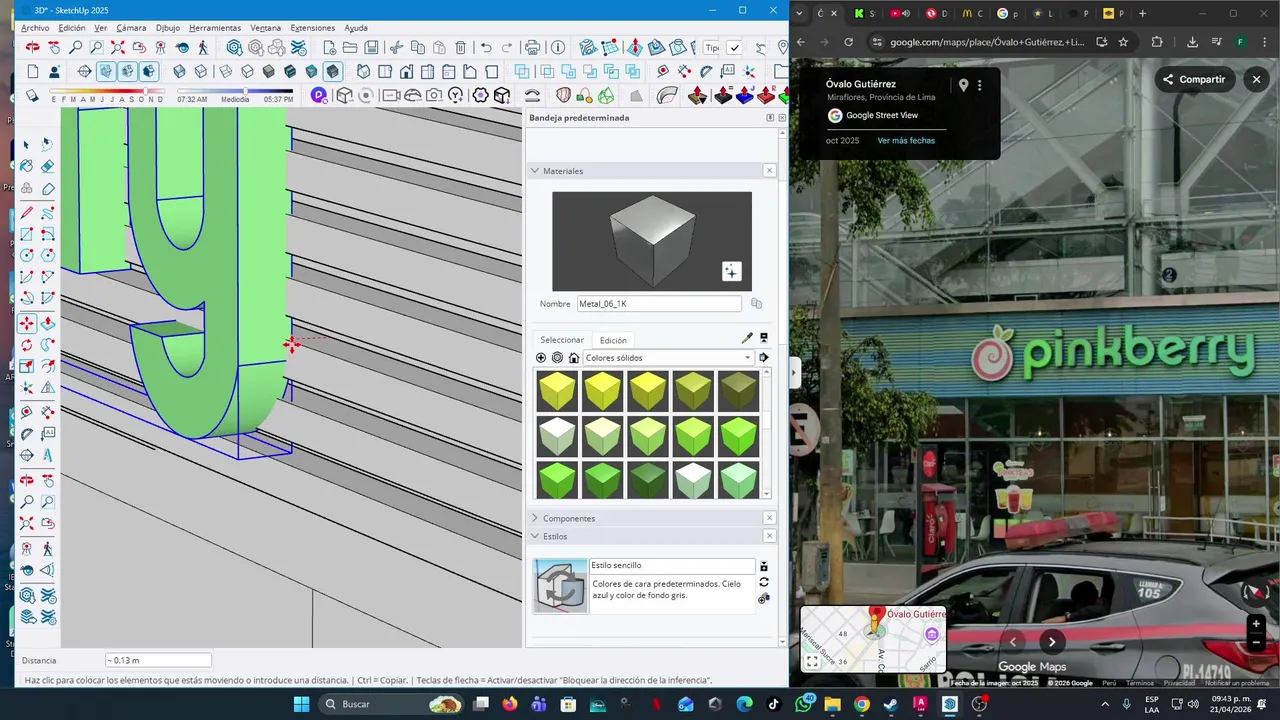Click the Add Location pin icon
This screenshot has width=1280, height=720.
[x=783, y=47]
